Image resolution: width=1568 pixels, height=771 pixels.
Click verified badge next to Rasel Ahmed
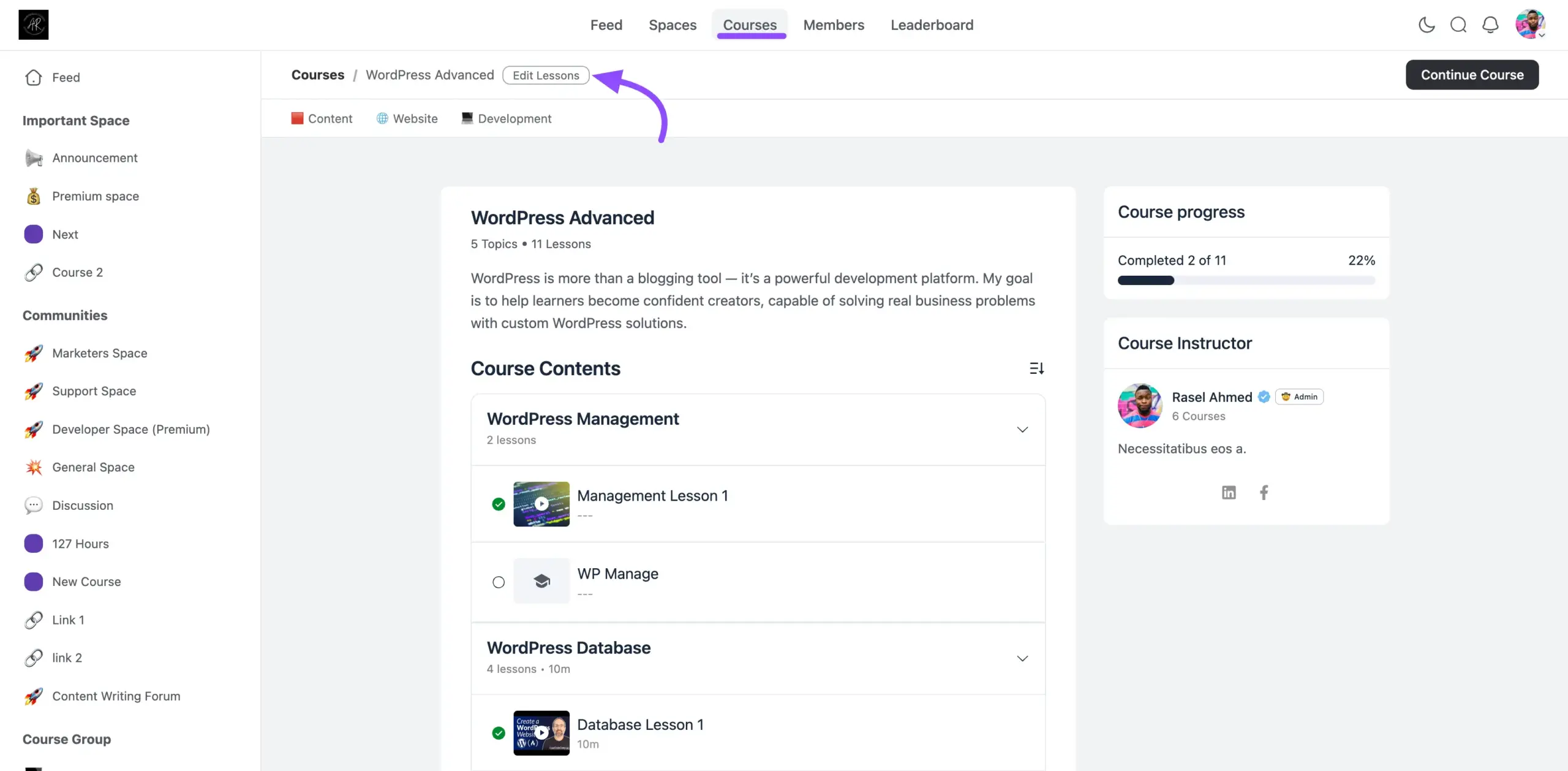[x=1264, y=397]
